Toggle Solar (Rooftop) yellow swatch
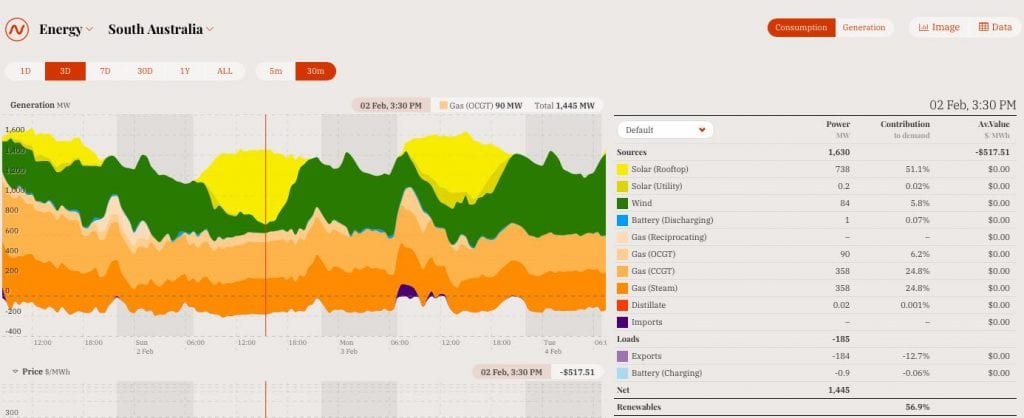Screen dimensions: 1024x418 [x=624, y=169]
